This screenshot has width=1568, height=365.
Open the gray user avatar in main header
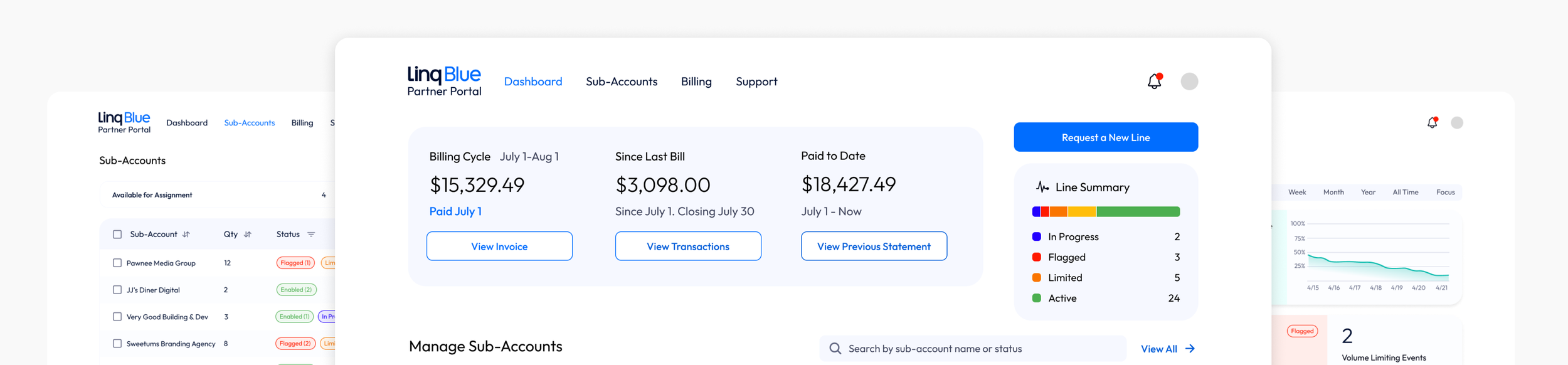(1189, 82)
